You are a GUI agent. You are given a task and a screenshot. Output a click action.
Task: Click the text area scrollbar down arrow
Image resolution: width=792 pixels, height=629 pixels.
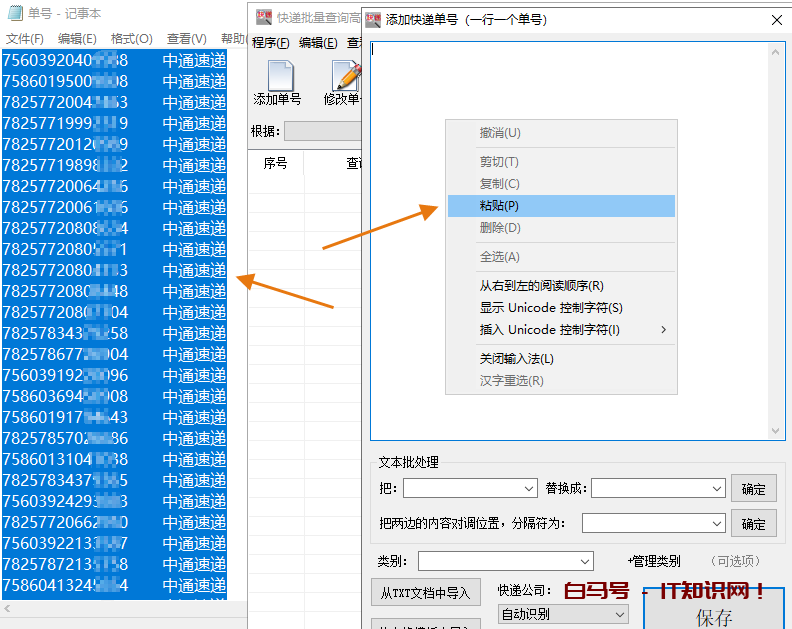click(777, 430)
